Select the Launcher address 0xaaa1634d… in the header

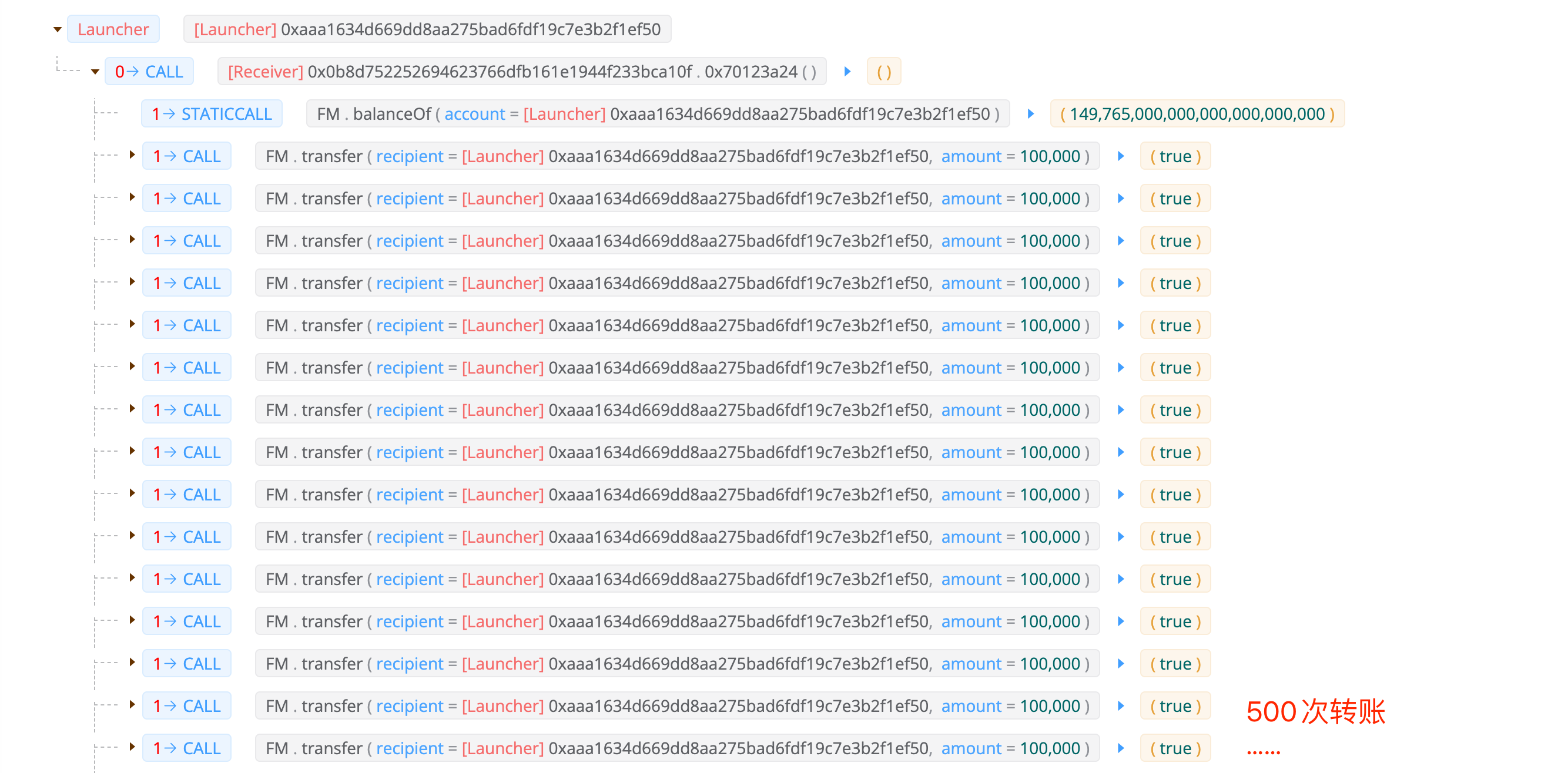click(470, 29)
